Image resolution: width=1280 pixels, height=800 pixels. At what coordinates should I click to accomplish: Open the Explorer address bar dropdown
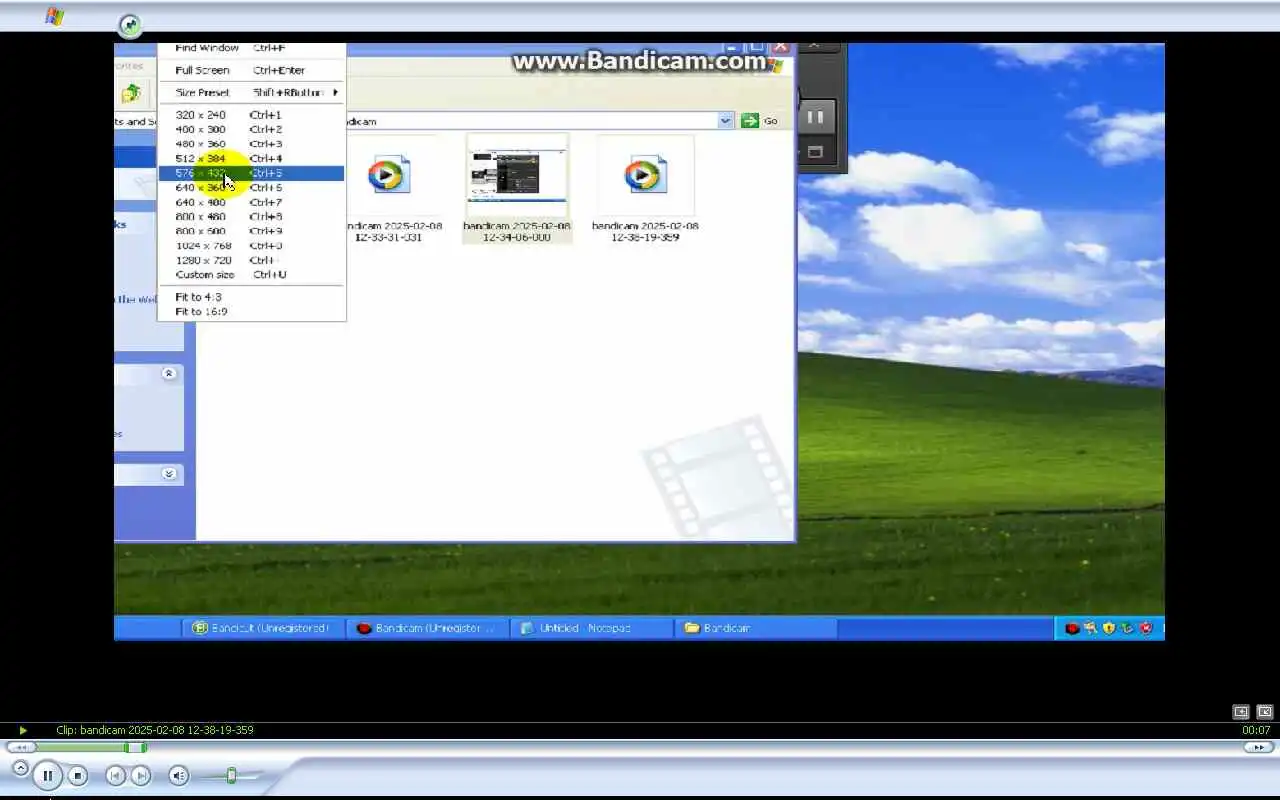point(726,121)
